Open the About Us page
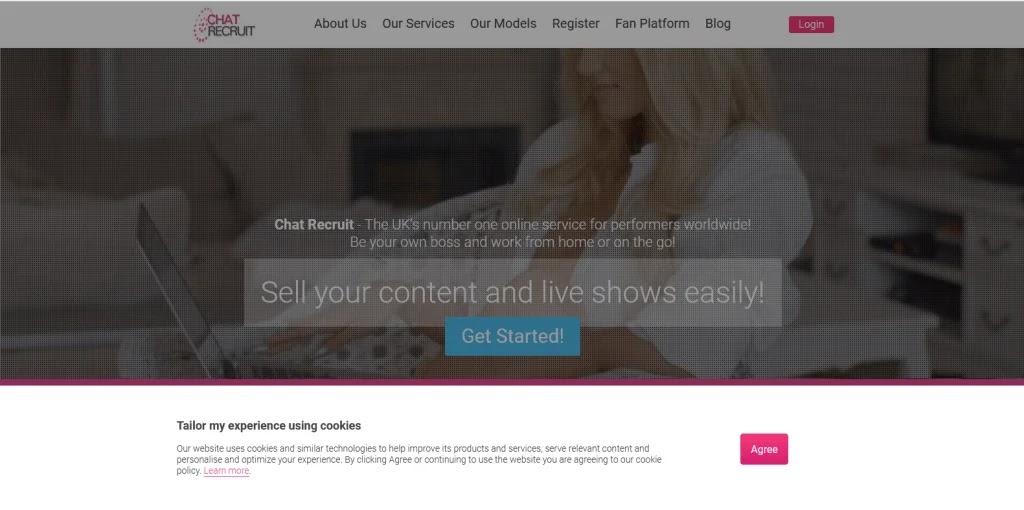 340,24
